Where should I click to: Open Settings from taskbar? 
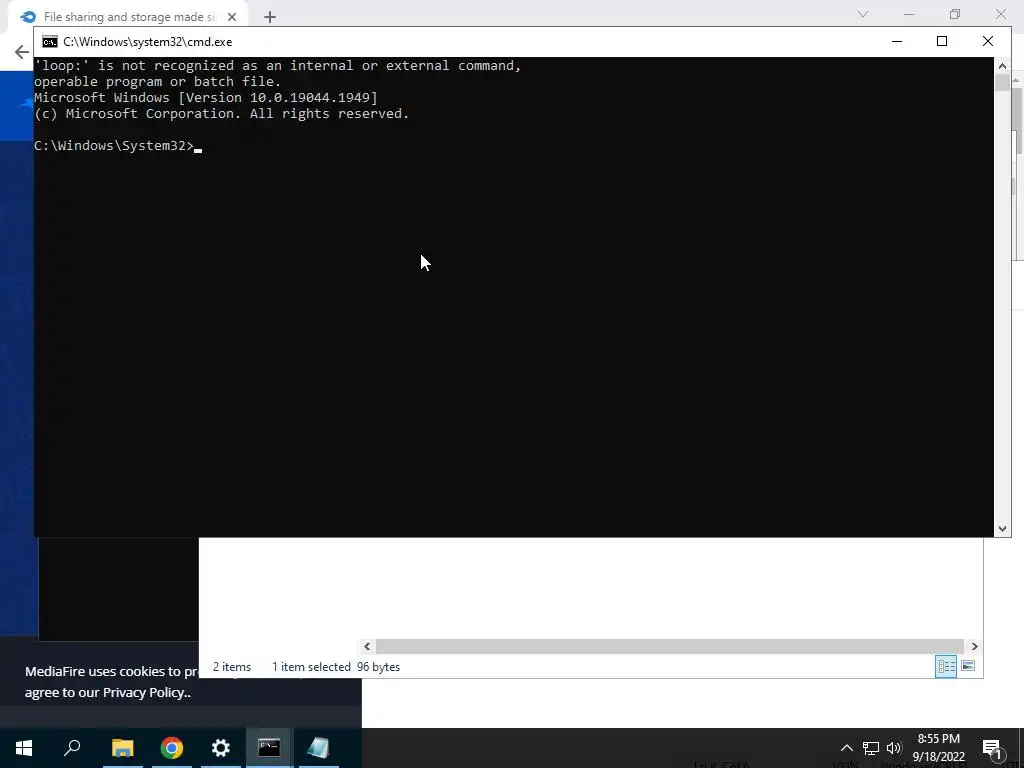(x=221, y=748)
